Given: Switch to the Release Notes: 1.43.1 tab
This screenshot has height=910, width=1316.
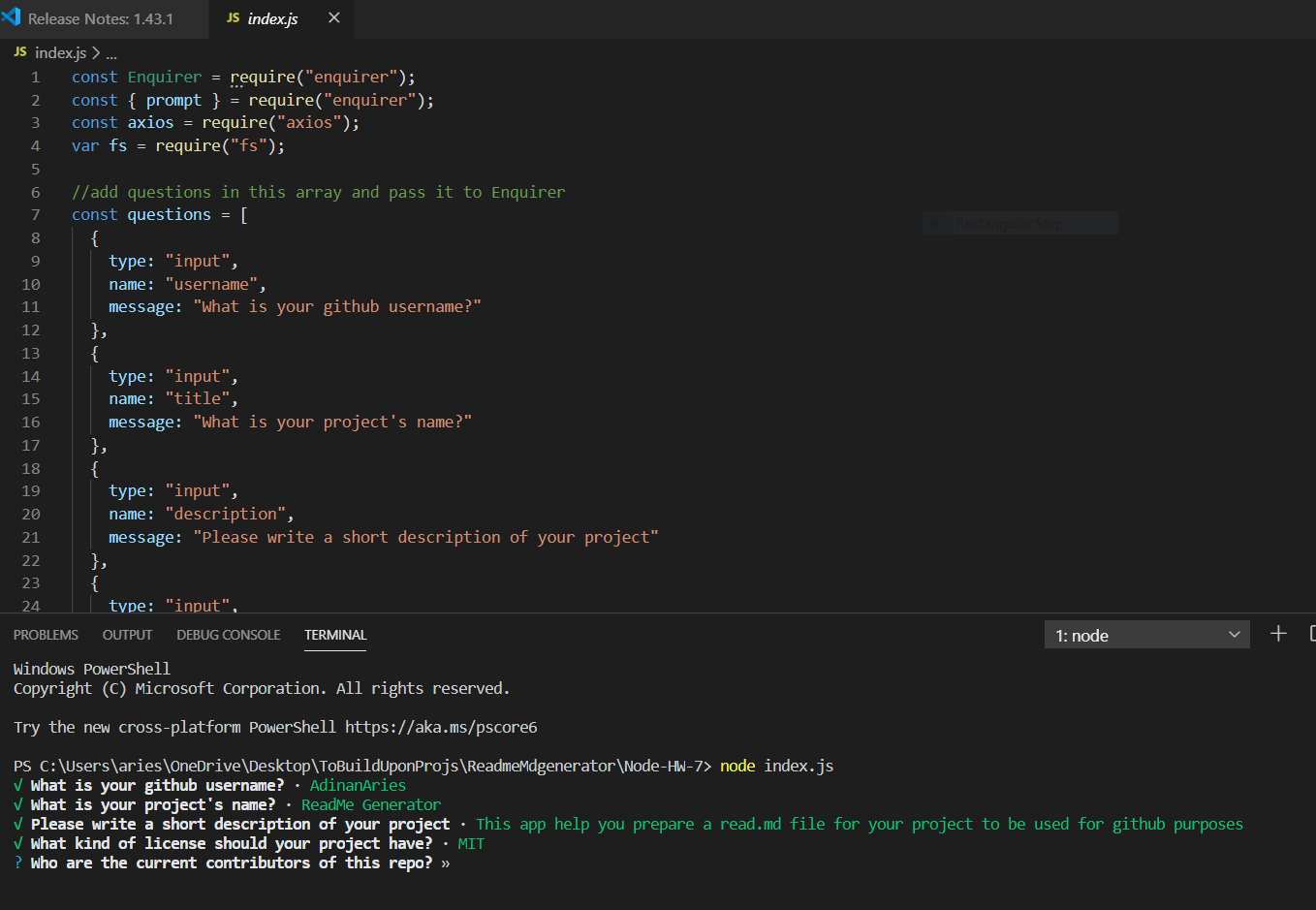Looking at the screenshot, I should point(101,18).
